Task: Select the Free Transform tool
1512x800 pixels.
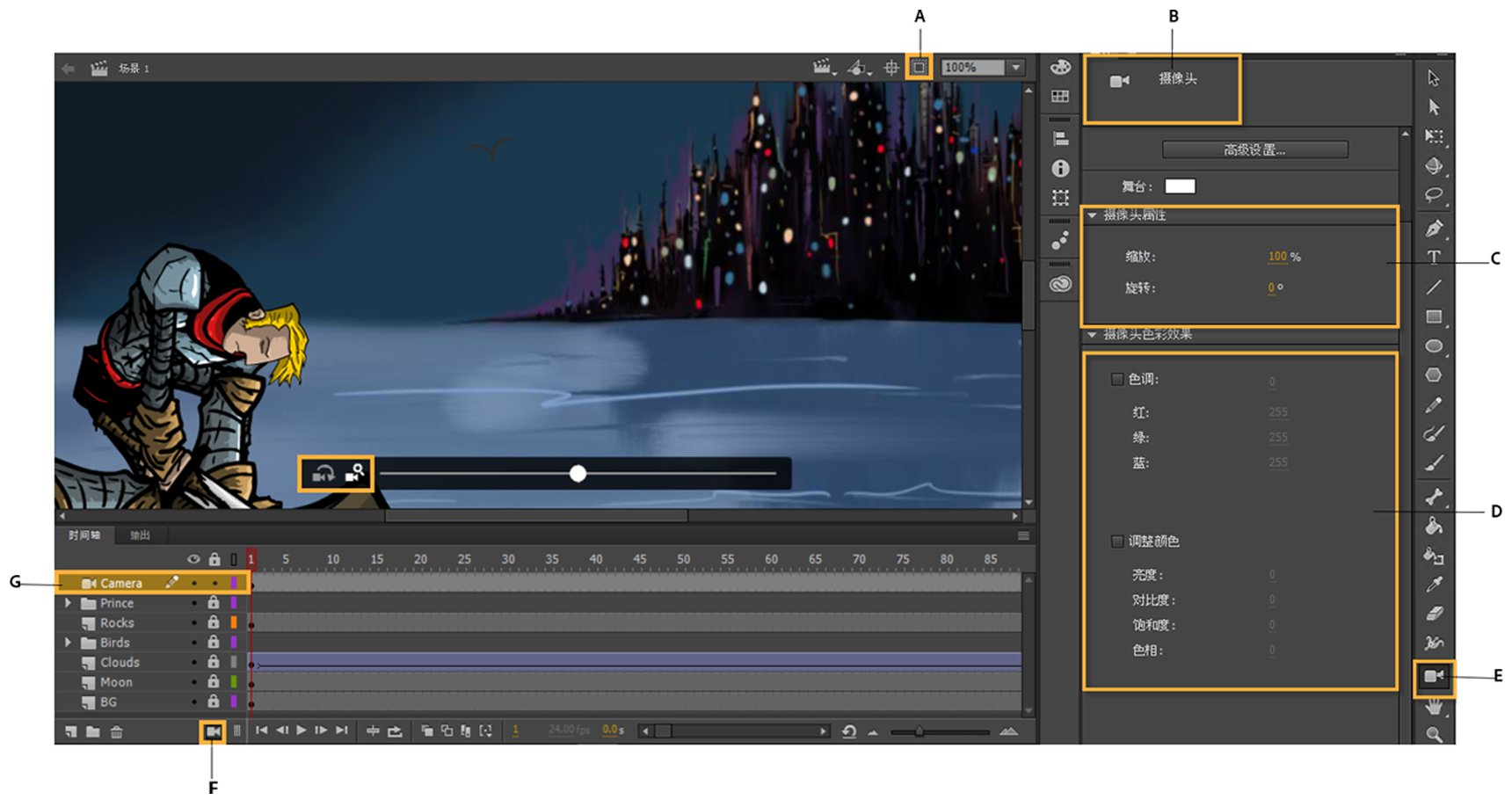Action: (x=1434, y=136)
